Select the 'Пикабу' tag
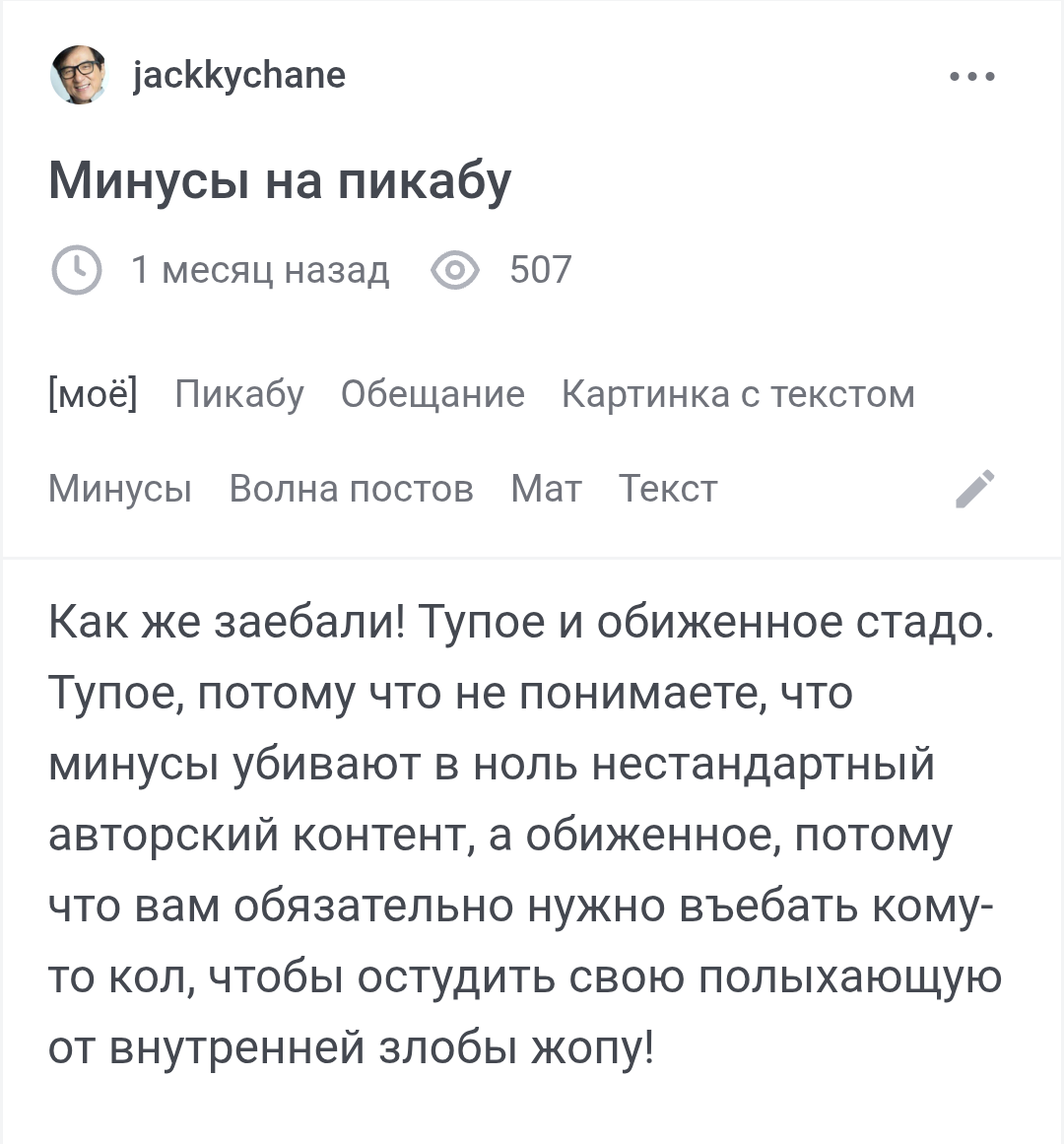Image resolution: width=1064 pixels, height=1144 pixels. (239, 394)
